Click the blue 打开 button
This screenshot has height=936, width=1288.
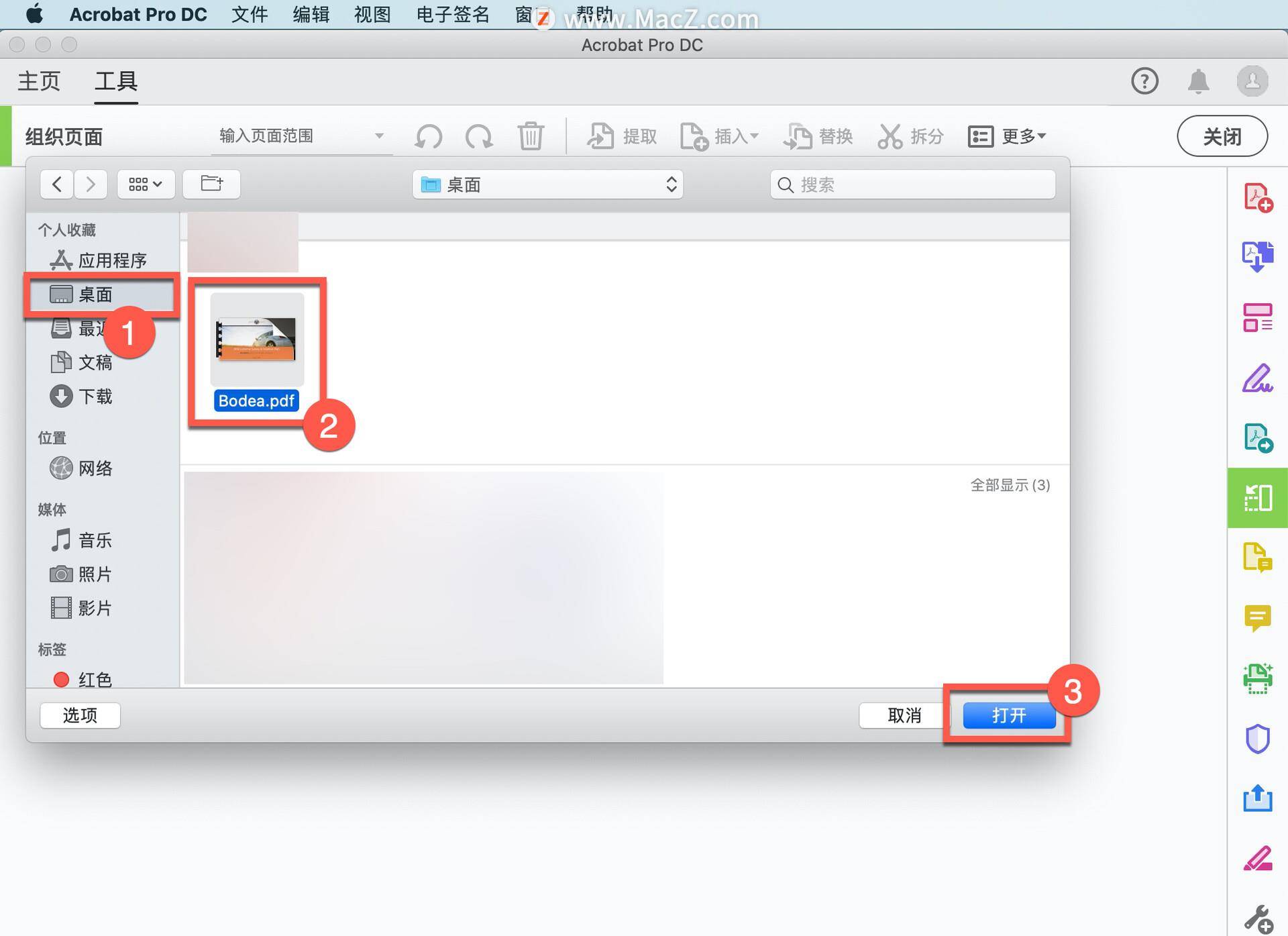click(x=1010, y=715)
